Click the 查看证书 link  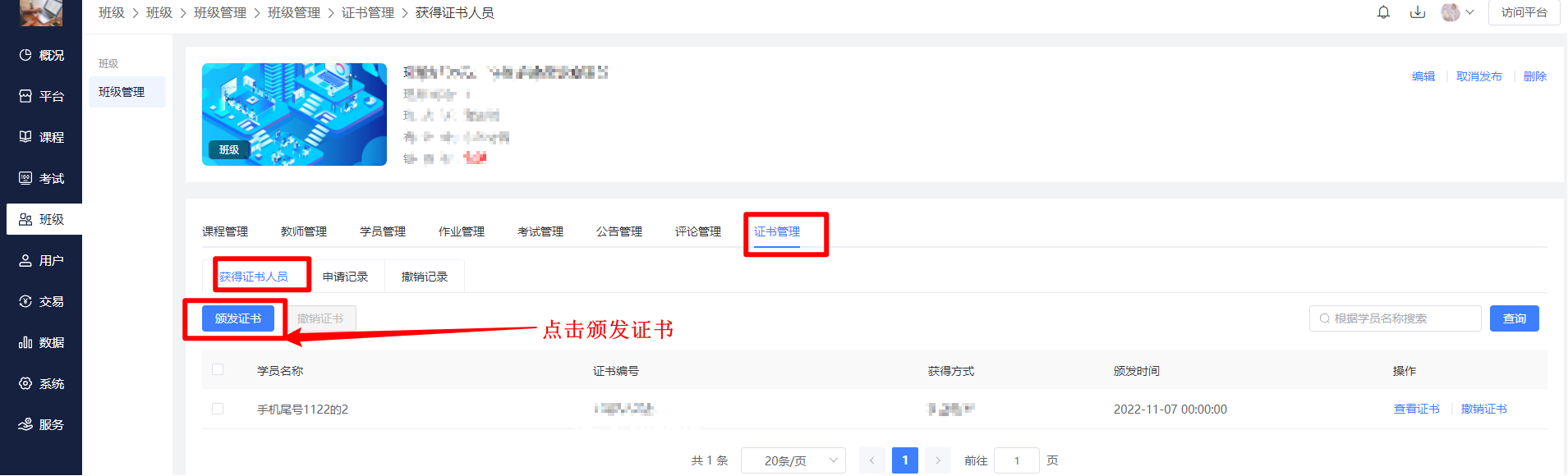click(1417, 409)
